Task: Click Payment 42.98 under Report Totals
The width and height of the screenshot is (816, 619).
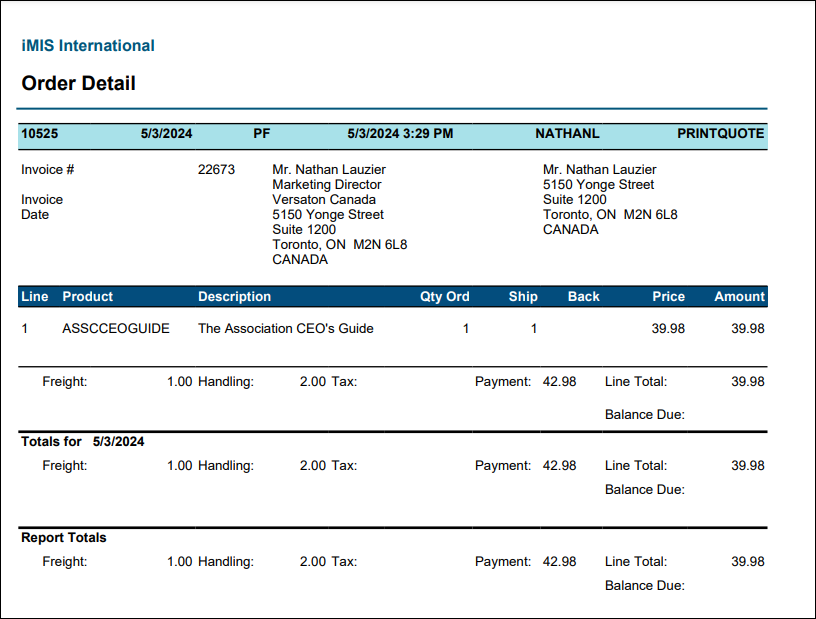Action: (526, 562)
